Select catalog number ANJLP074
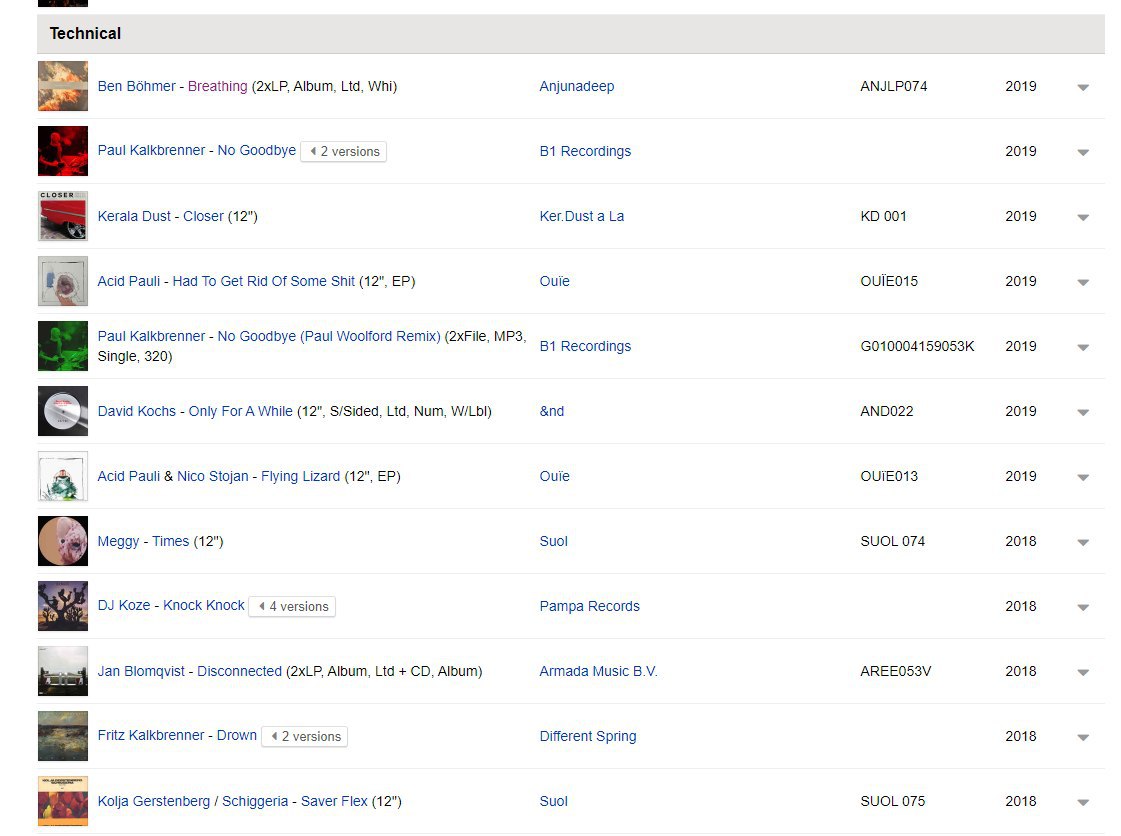Screen dimensions: 1121x836 894,87
